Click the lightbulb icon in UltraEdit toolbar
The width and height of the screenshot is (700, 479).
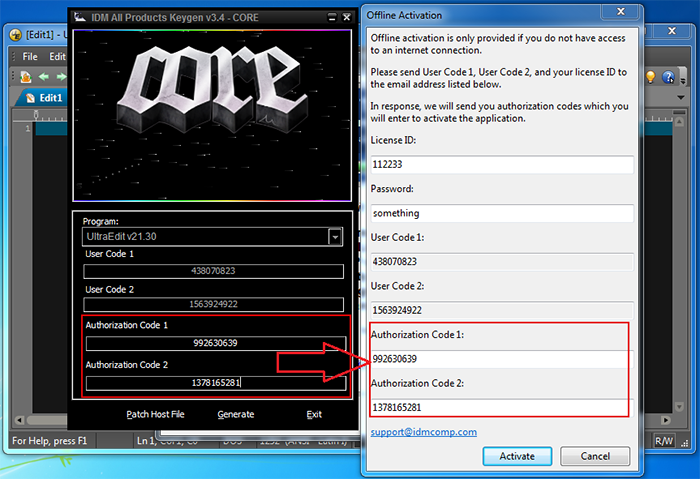point(650,77)
